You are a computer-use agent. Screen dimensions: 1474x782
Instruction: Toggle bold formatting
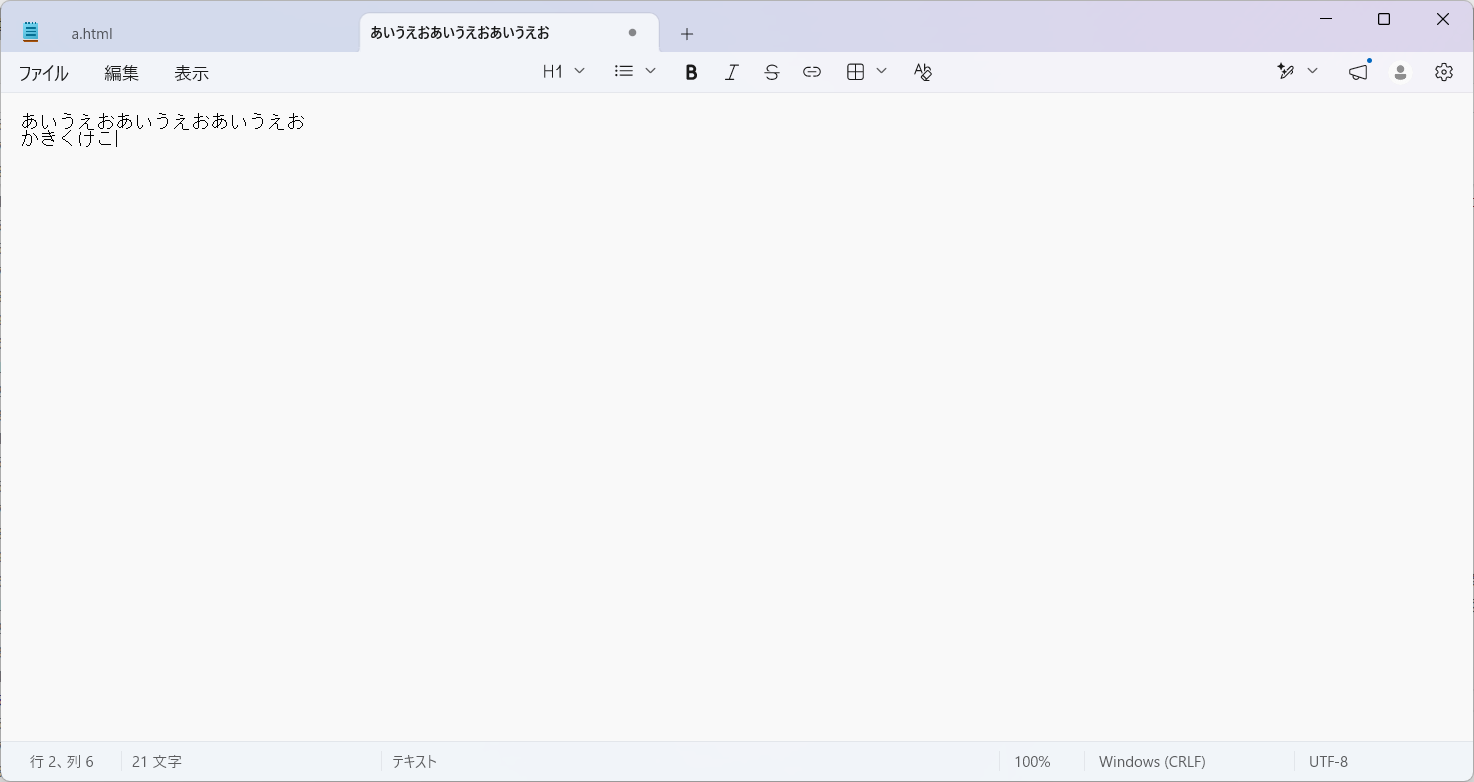(691, 72)
